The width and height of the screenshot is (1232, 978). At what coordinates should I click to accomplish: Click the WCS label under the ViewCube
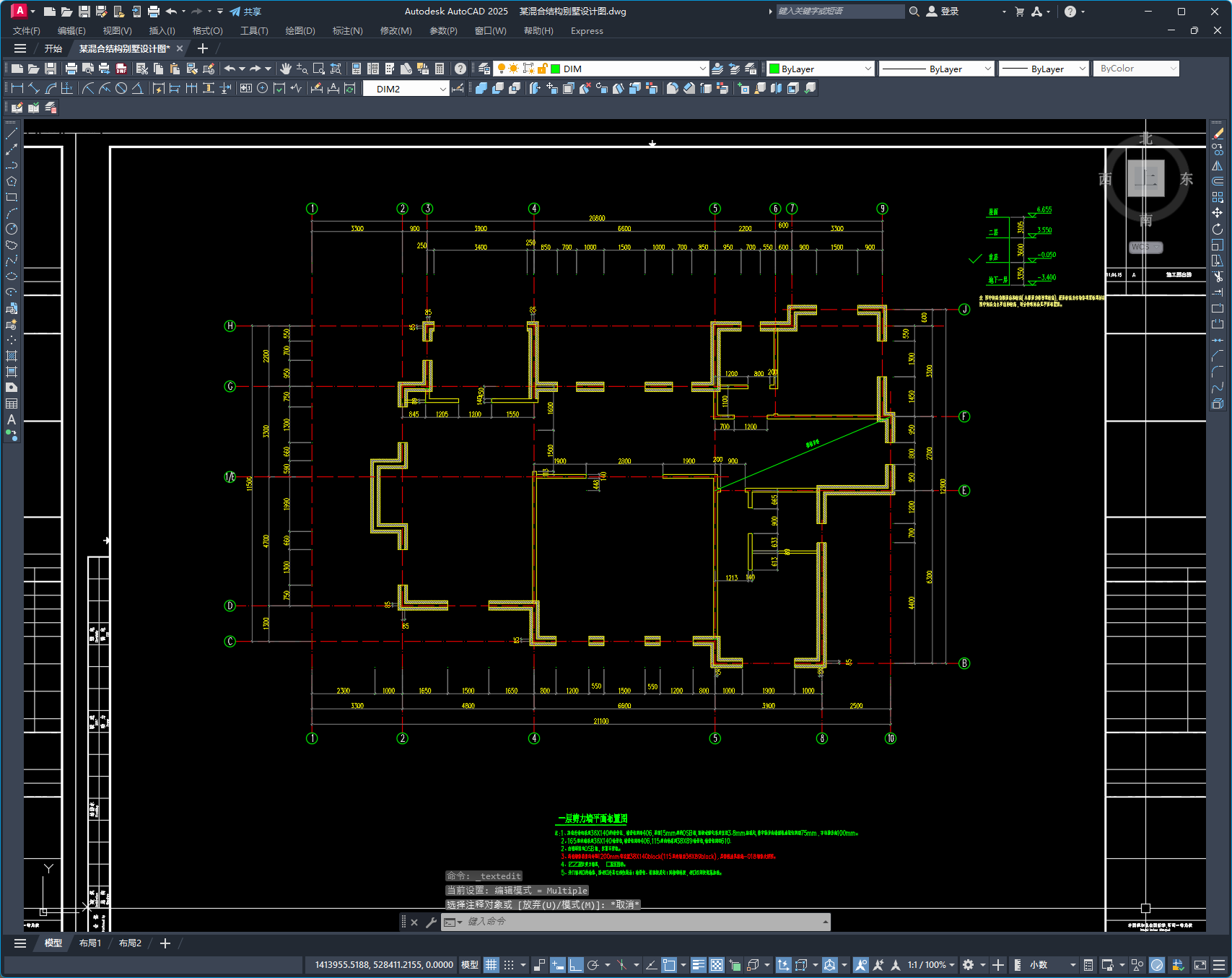coord(1145,247)
